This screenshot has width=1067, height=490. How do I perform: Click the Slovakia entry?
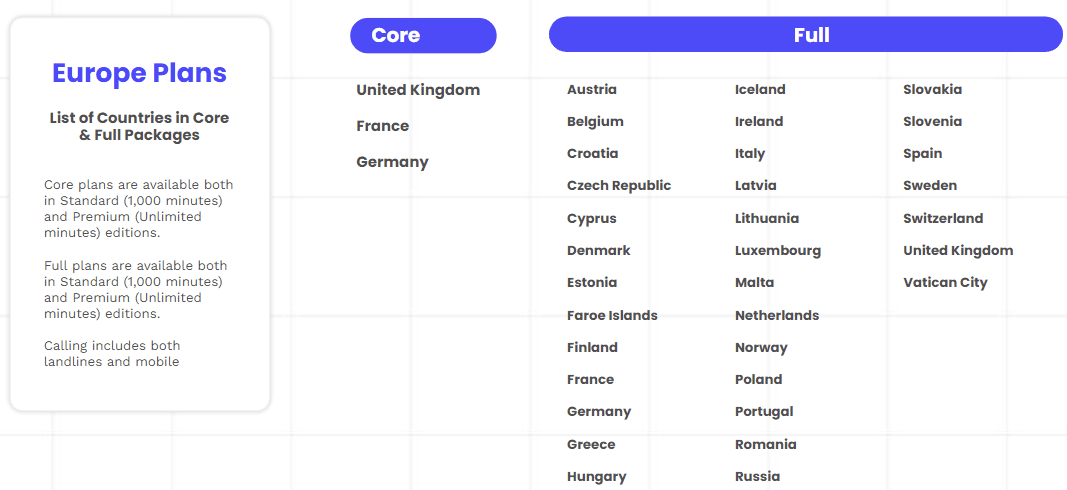[x=932, y=90]
